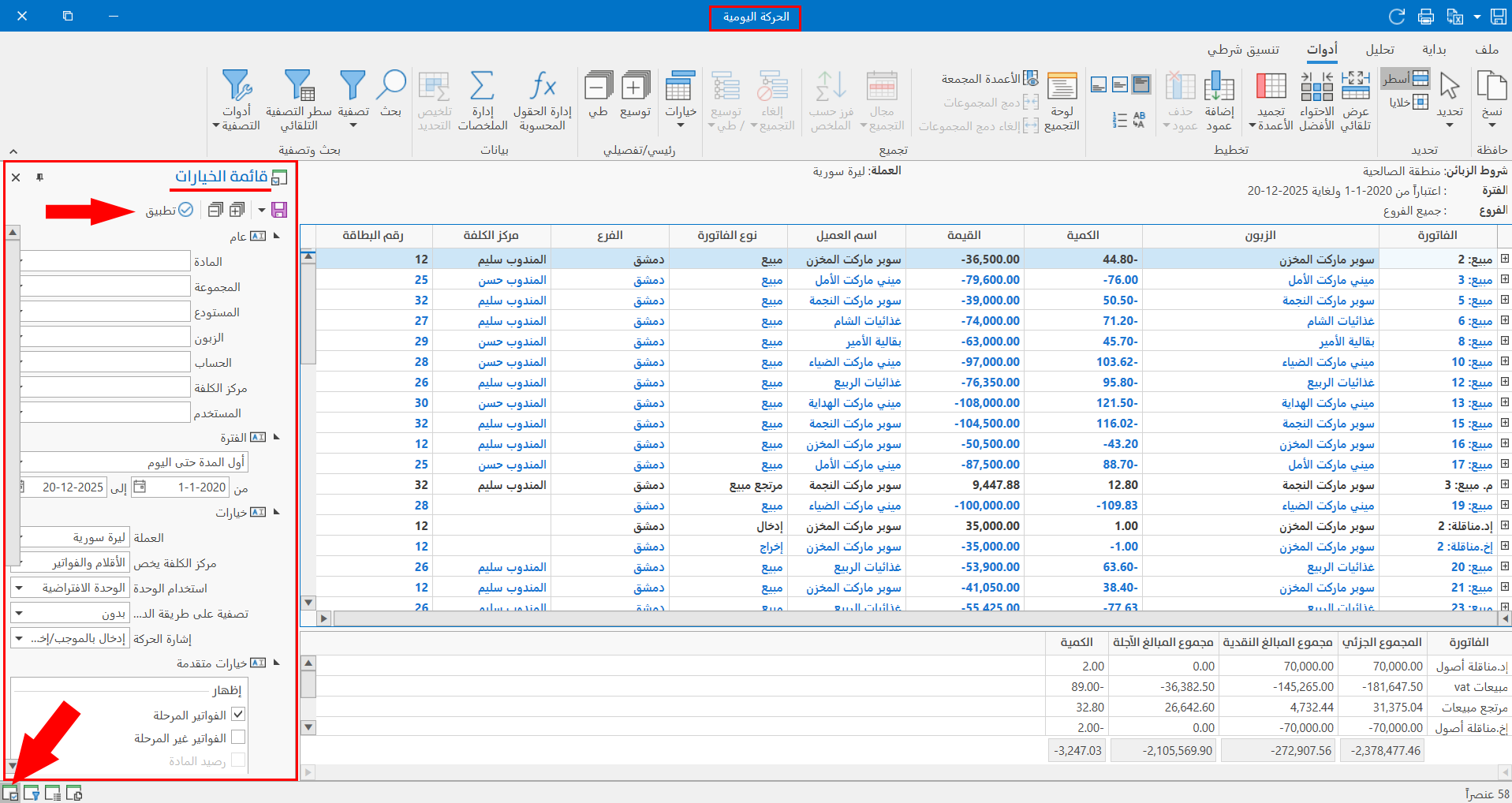The image size is (1512, 803).
Task: Open the file (ملف) menu tab
Action: pos(1486,50)
